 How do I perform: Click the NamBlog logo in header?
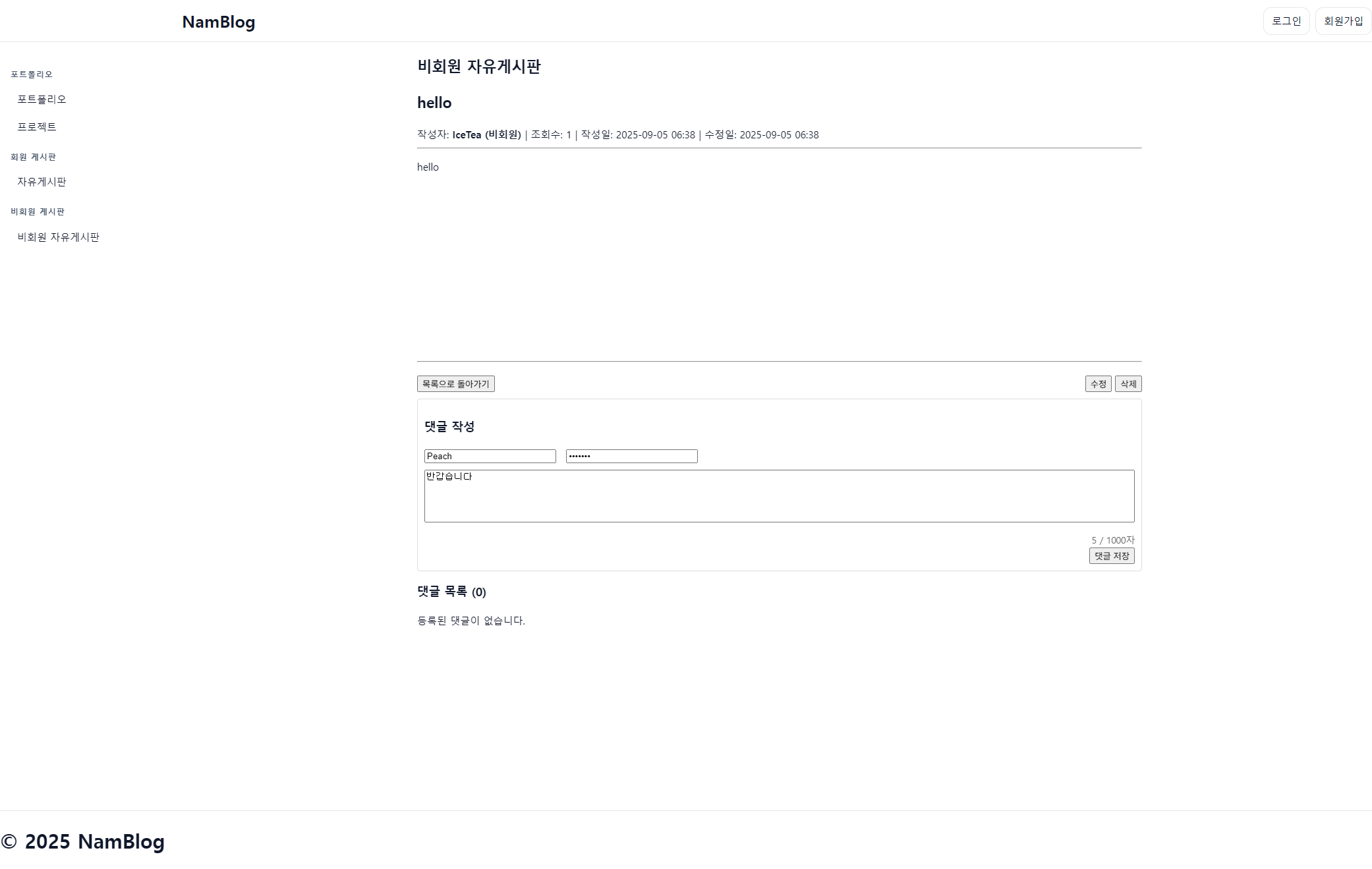(x=218, y=22)
